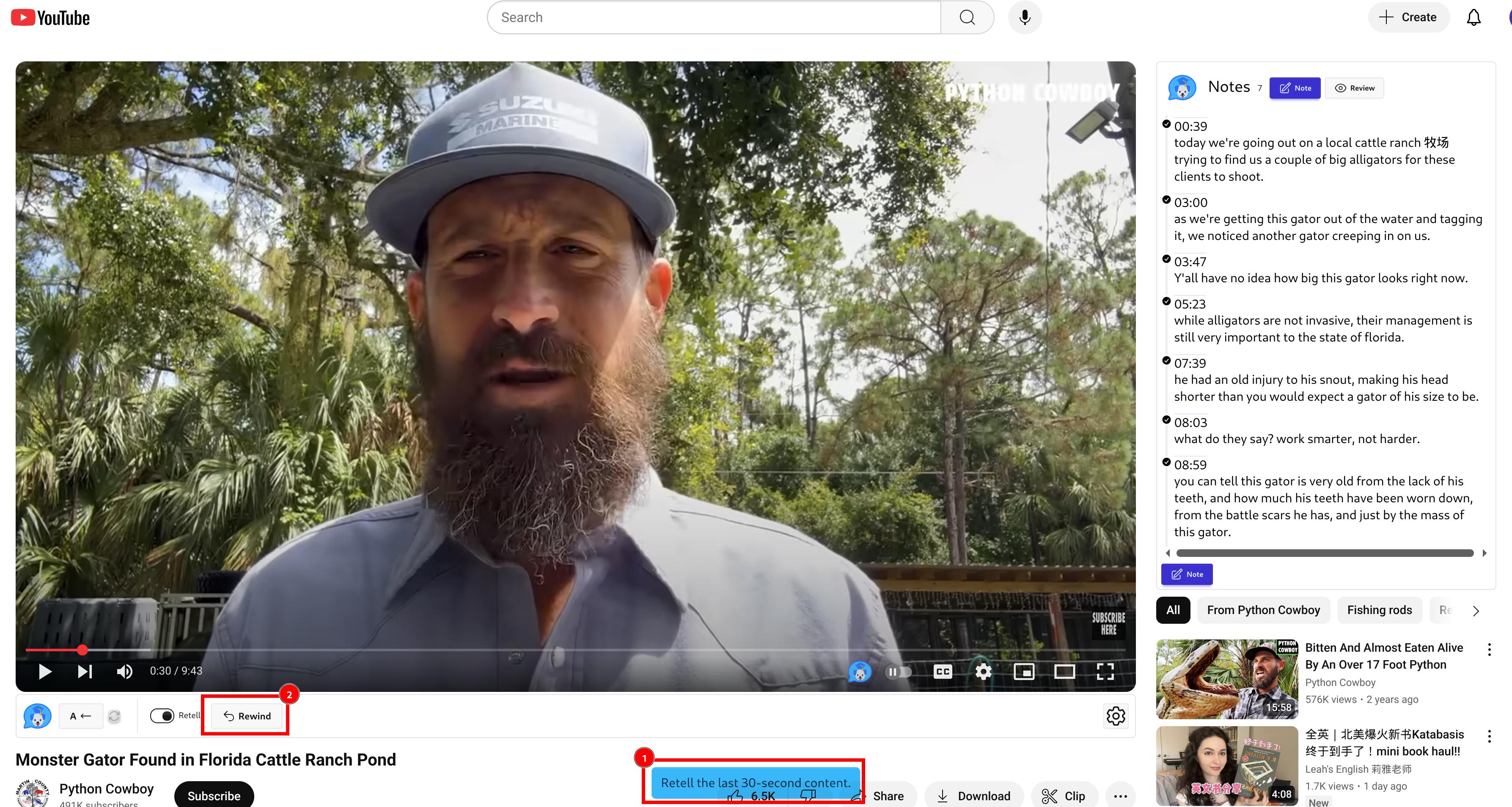1512x807 pixels.
Task: Click the Note button below the notes list
Action: [x=1187, y=574]
